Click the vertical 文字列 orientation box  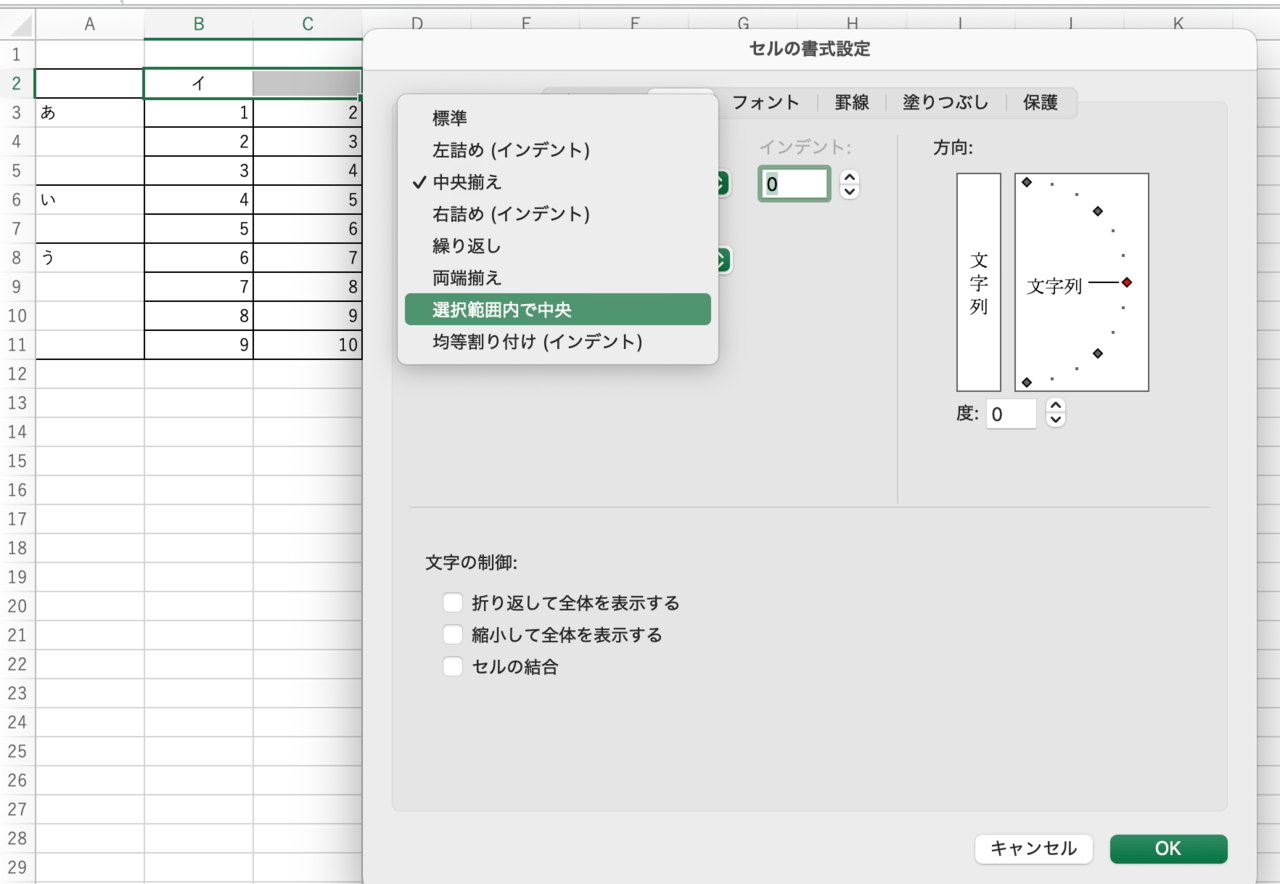pos(978,282)
